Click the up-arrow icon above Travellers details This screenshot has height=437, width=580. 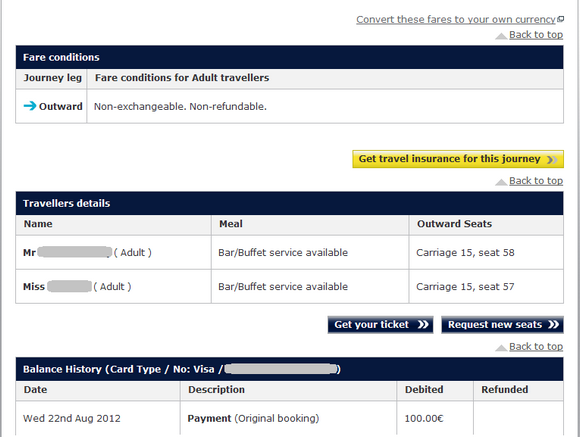click(x=501, y=182)
